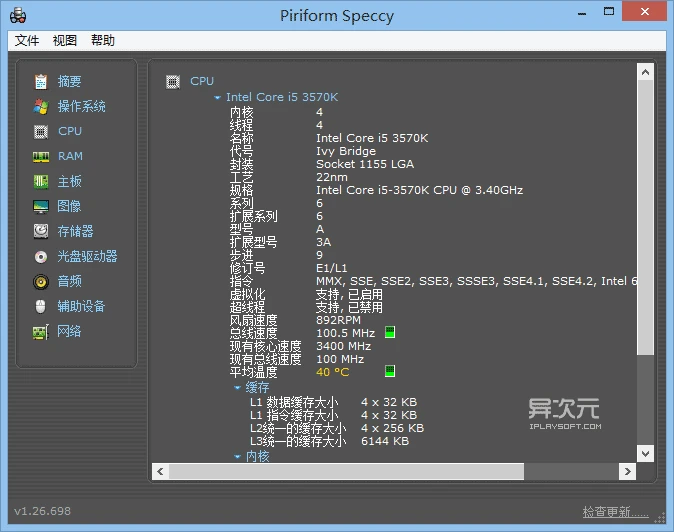This screenshot has width=674, height=532.
Task: Switch to 辅助设备 section
Action: pyautogui.click(x=81, y=306)
